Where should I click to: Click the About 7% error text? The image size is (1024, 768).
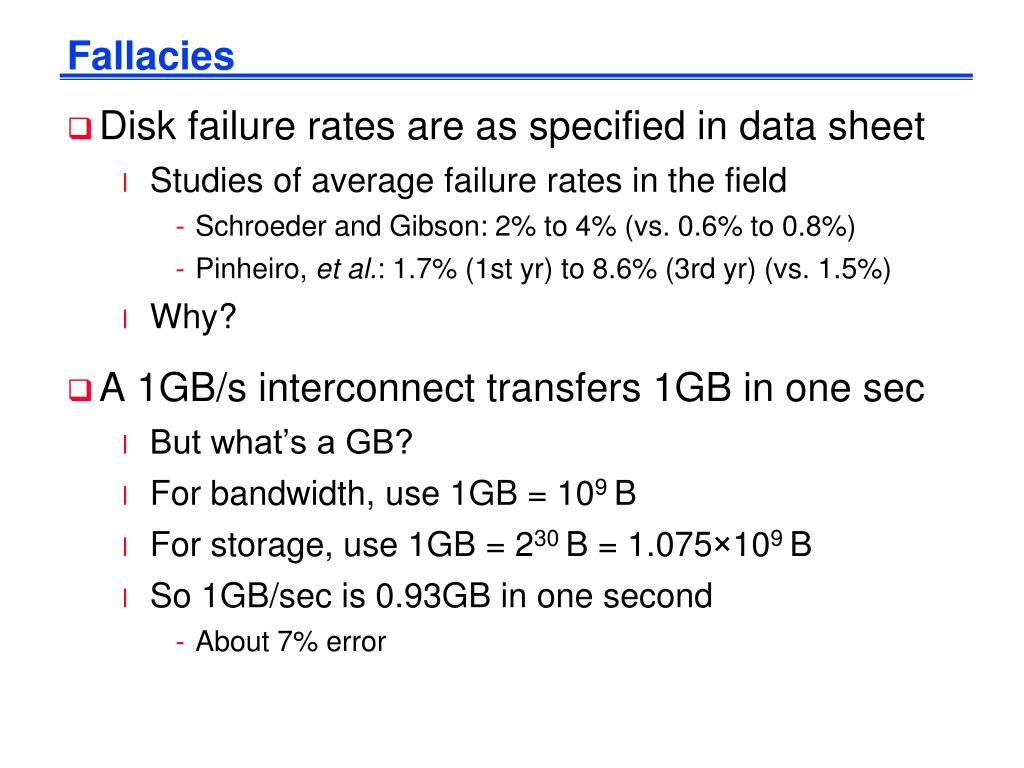click(x=291, y=641)
